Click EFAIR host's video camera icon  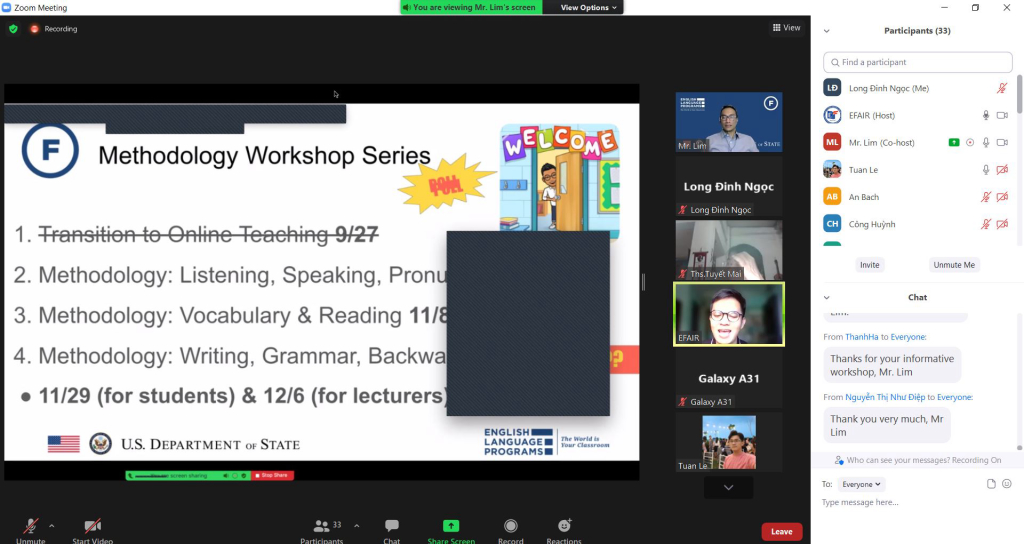click(x=1002, y=116)
